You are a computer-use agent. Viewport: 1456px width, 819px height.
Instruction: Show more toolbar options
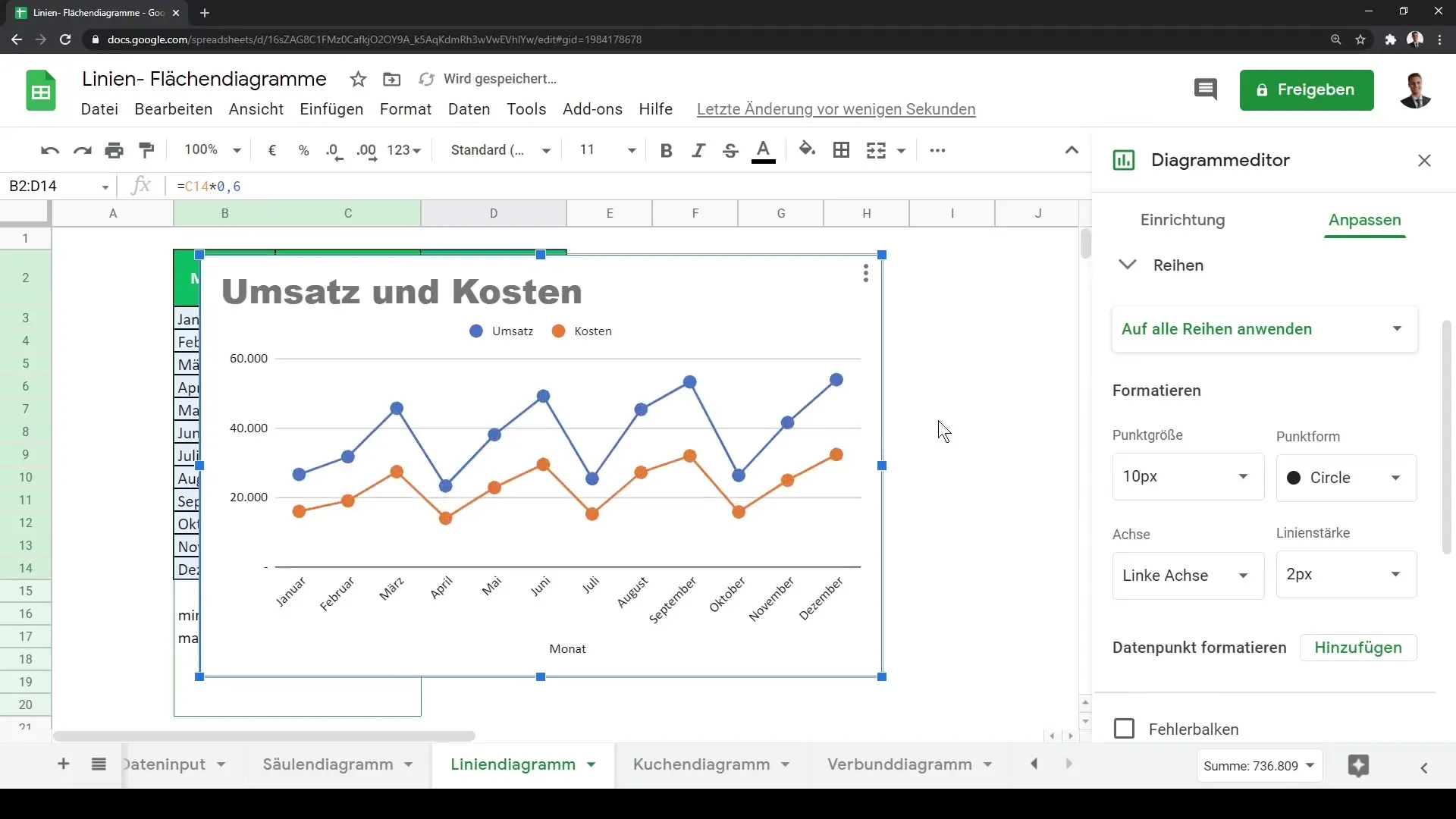[937, 150]
